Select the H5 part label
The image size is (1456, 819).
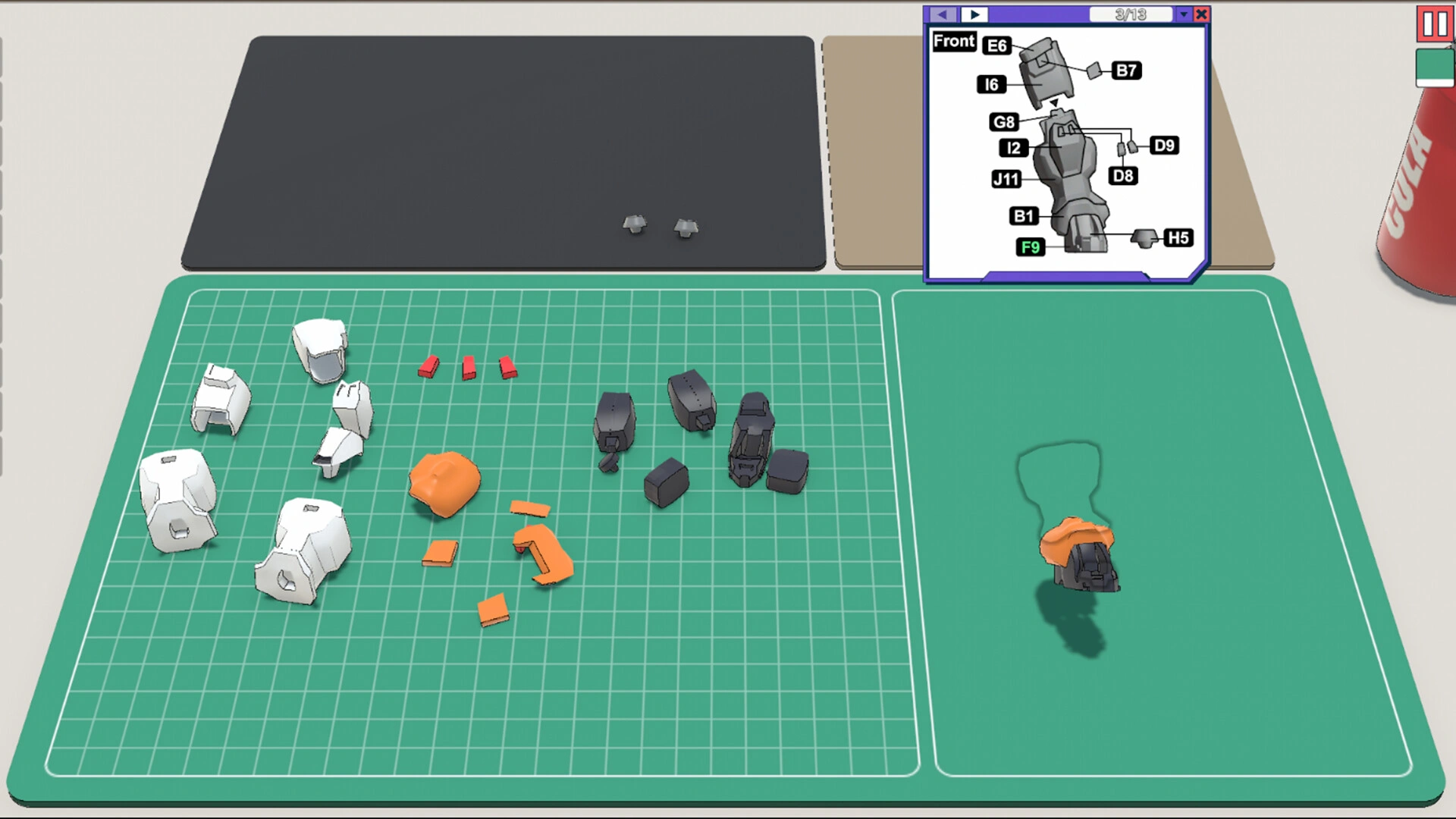[x=1177, y=237]
